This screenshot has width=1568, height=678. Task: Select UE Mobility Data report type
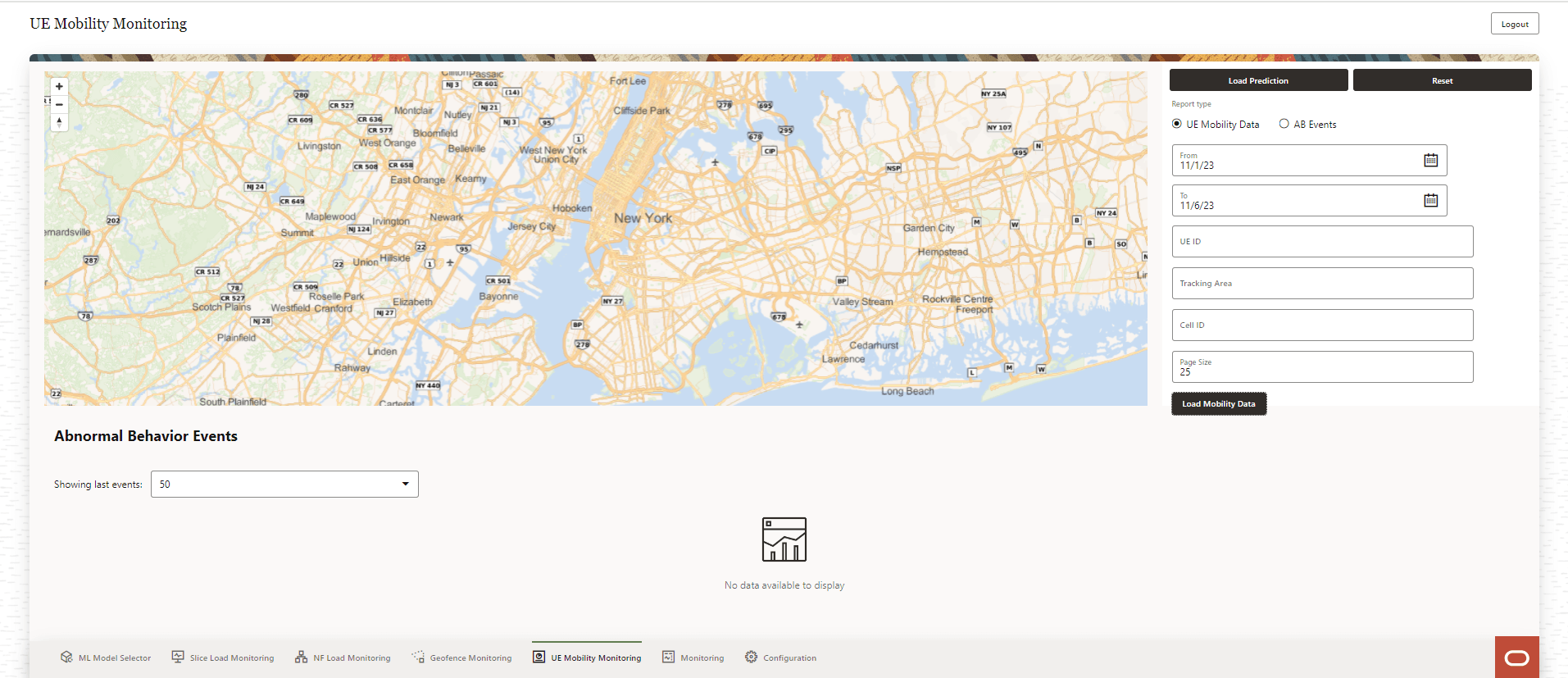[x=1177, y=124]
